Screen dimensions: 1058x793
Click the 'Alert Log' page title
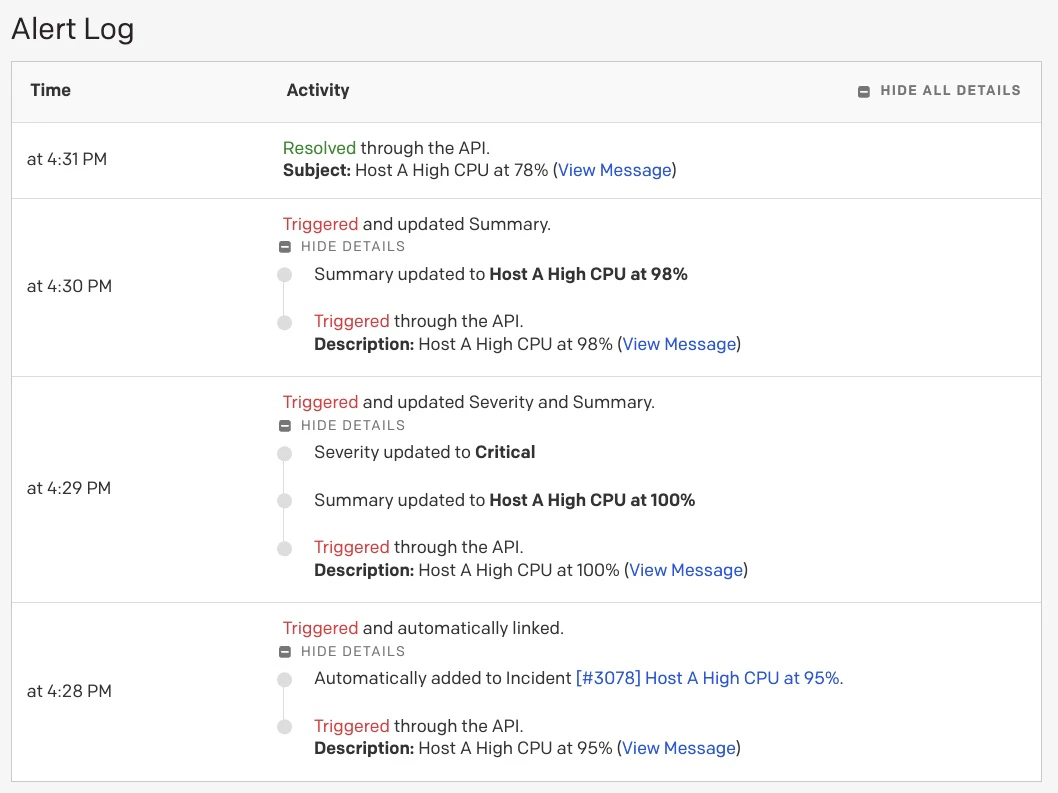73,29
